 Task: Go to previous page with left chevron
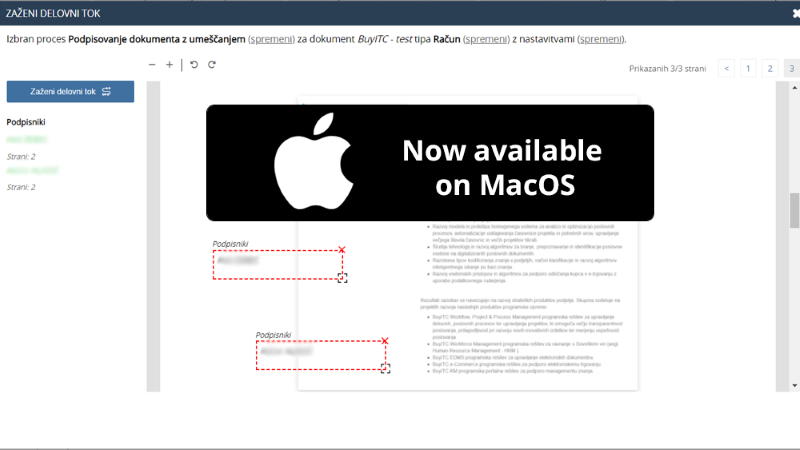[x=726, y=68]
